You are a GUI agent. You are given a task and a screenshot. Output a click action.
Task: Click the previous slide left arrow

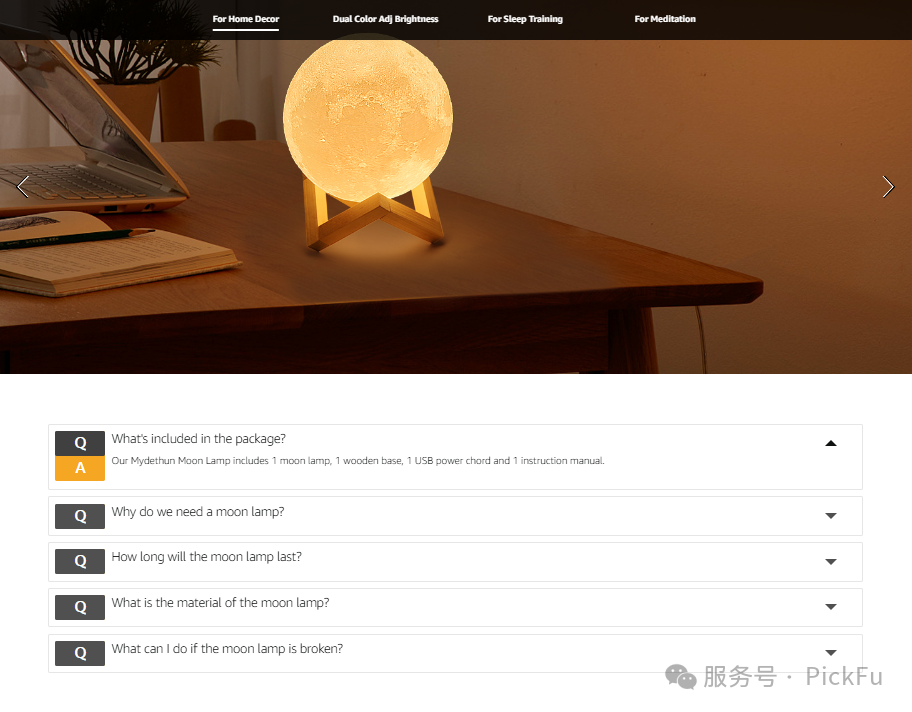[23, 187]
